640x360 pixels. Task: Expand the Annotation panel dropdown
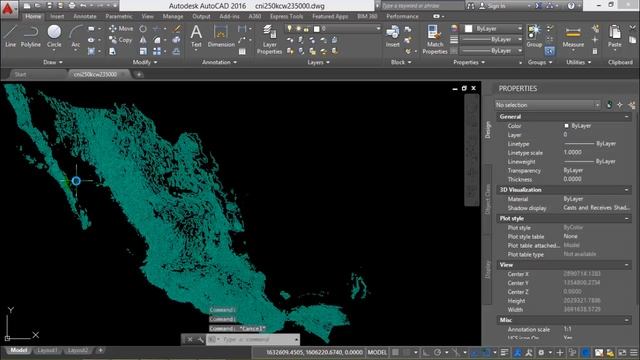coord(219,62)
